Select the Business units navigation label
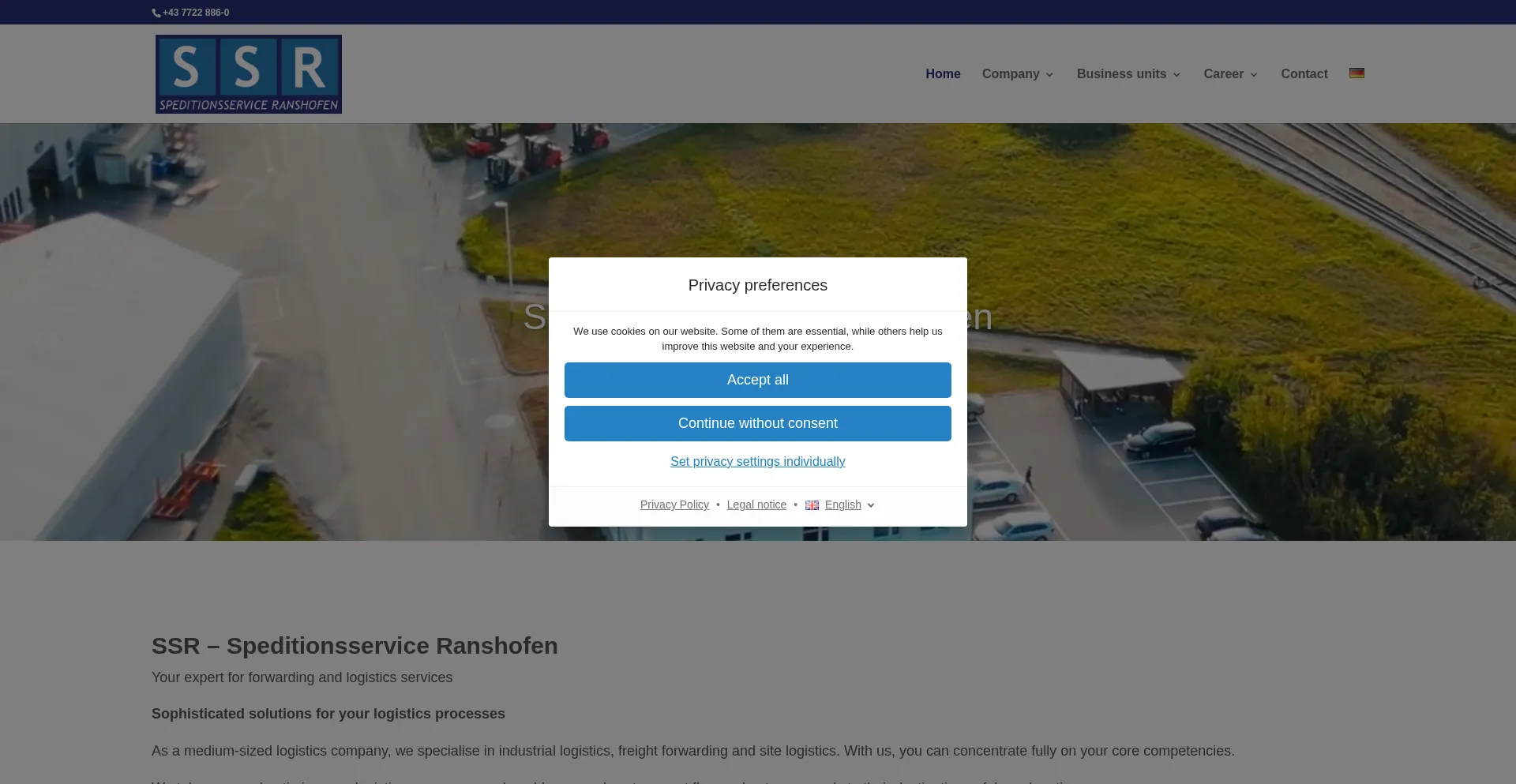 point(1121,73)
